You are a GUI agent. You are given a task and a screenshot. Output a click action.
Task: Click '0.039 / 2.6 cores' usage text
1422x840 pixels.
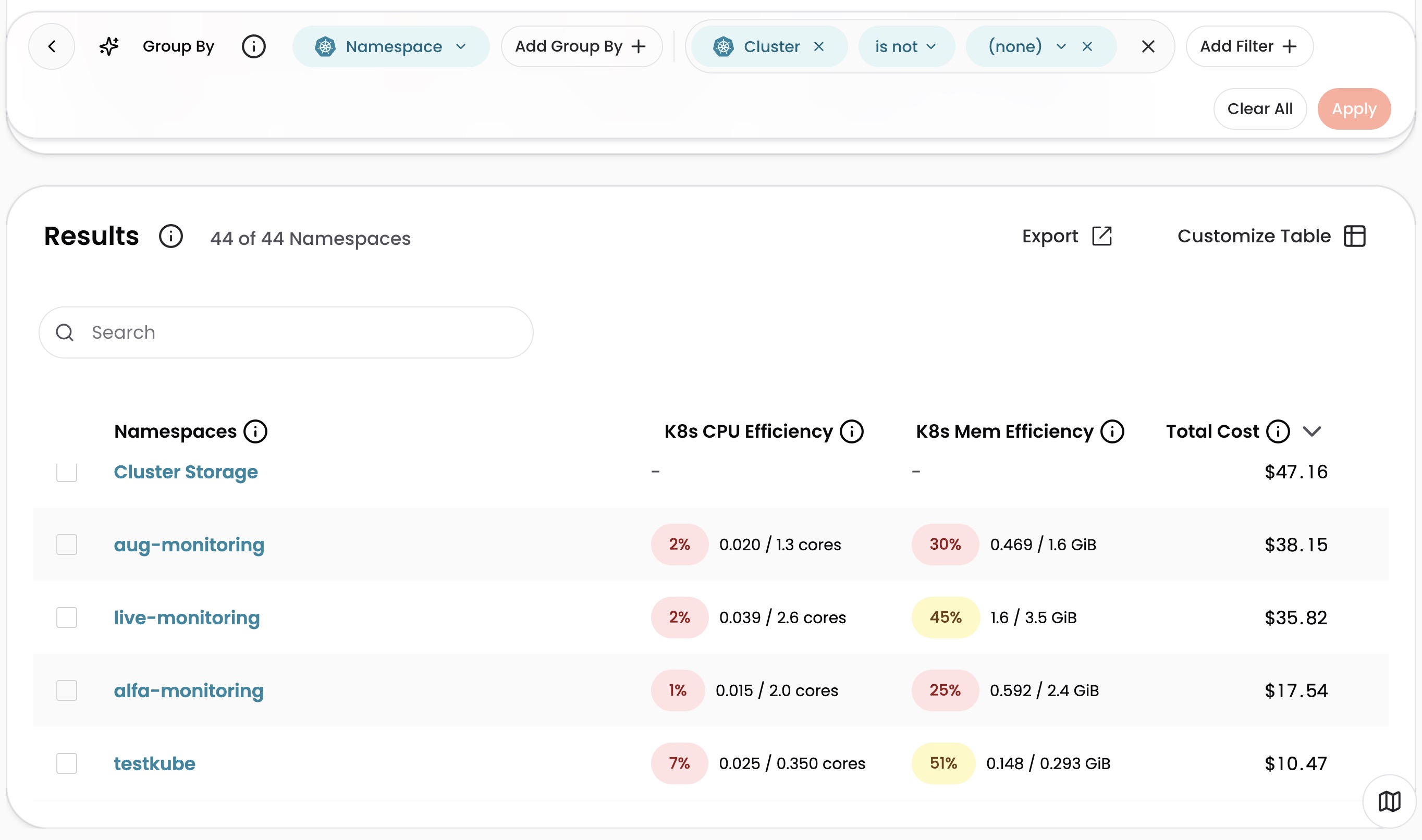[x=782, y=617]
